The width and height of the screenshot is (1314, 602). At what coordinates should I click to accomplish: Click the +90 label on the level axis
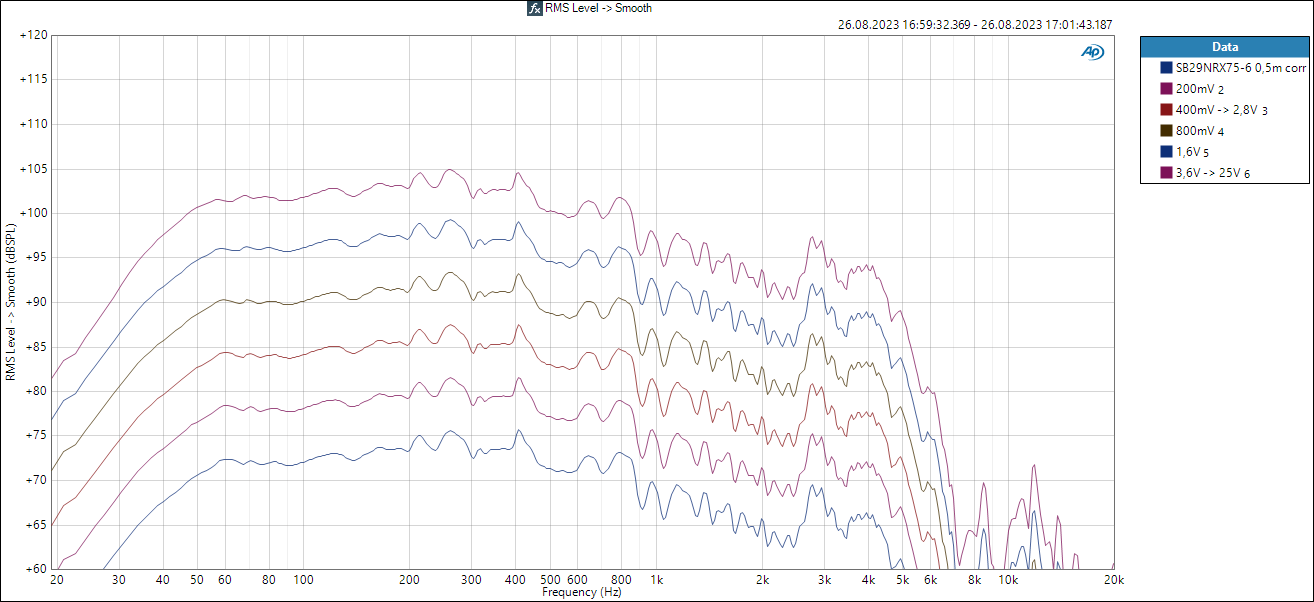(x=36, y=302)
